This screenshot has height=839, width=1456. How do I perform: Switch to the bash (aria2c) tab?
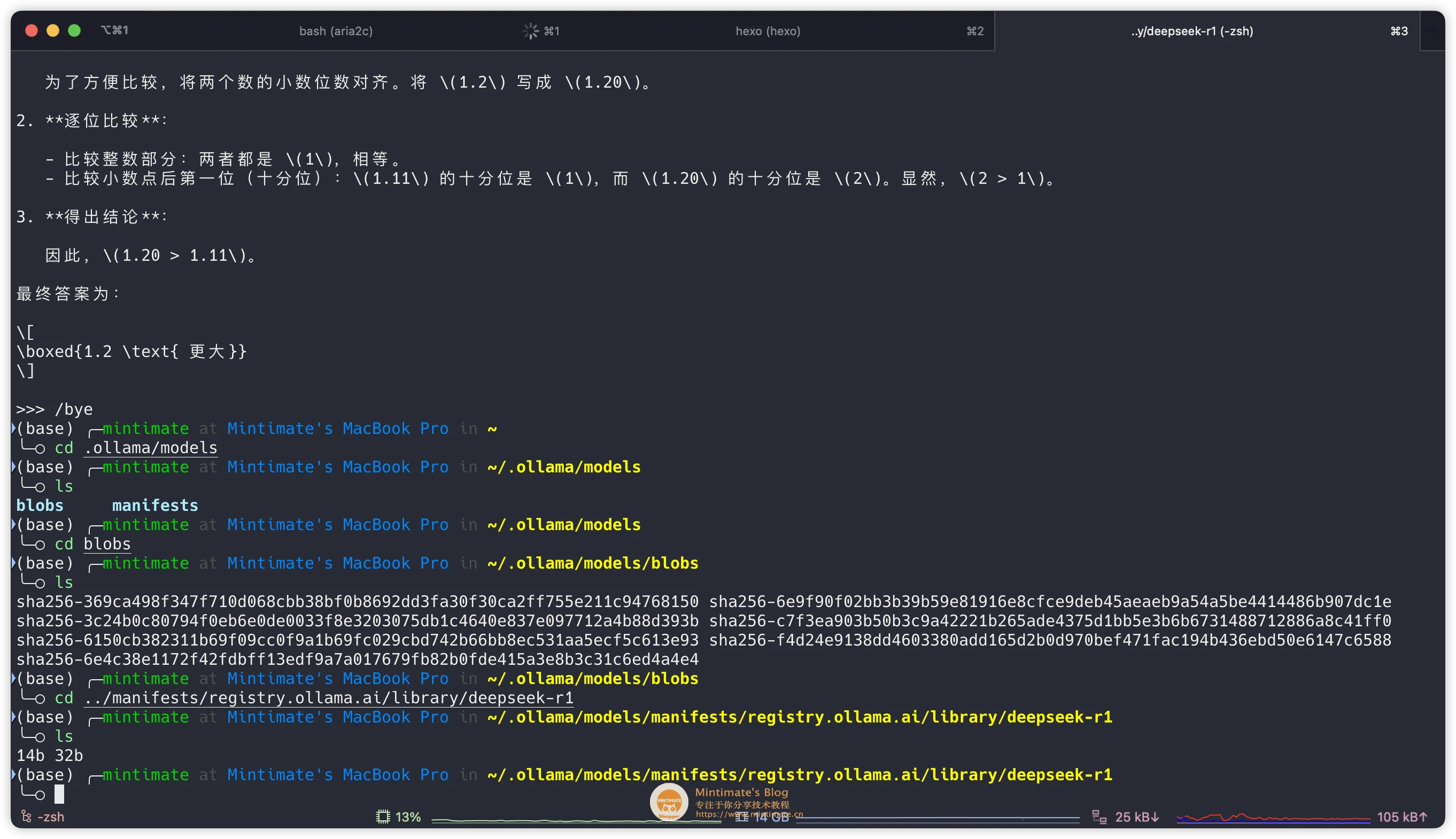tap(336, 31)
